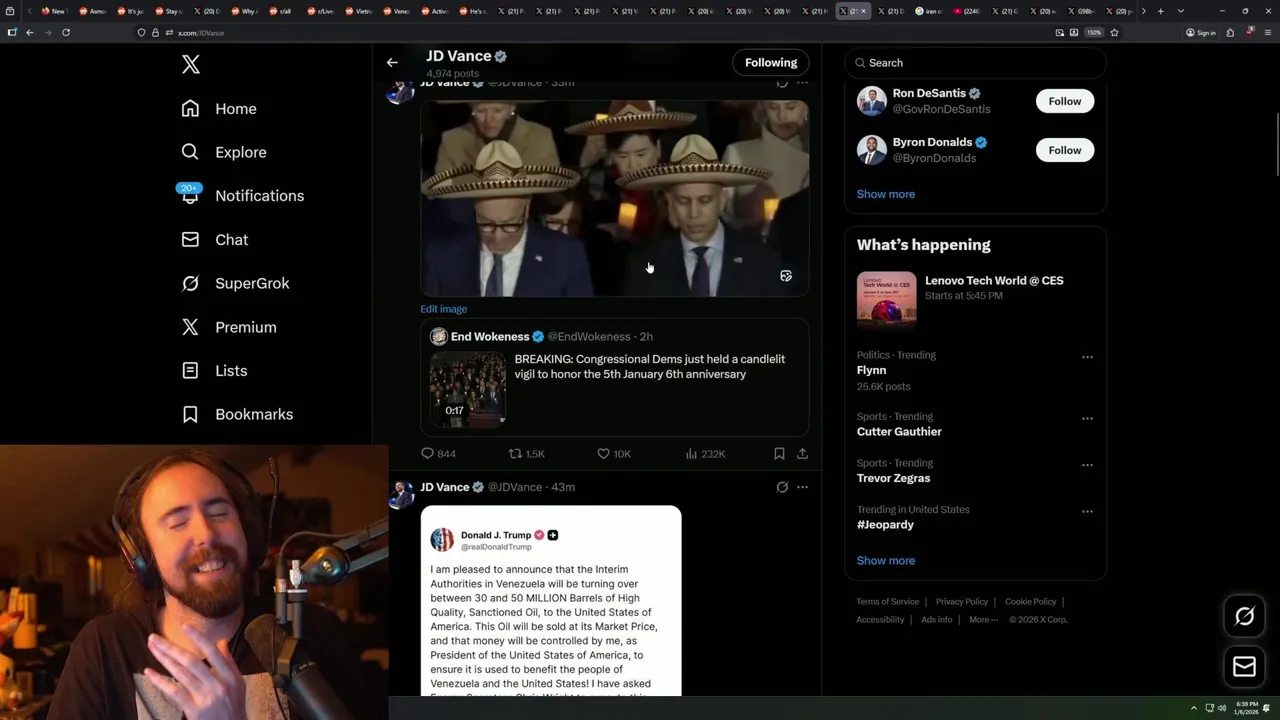The height and width of the screenshot is (720, 1280).
Task: Share the sombrero post
Action: 802,454
